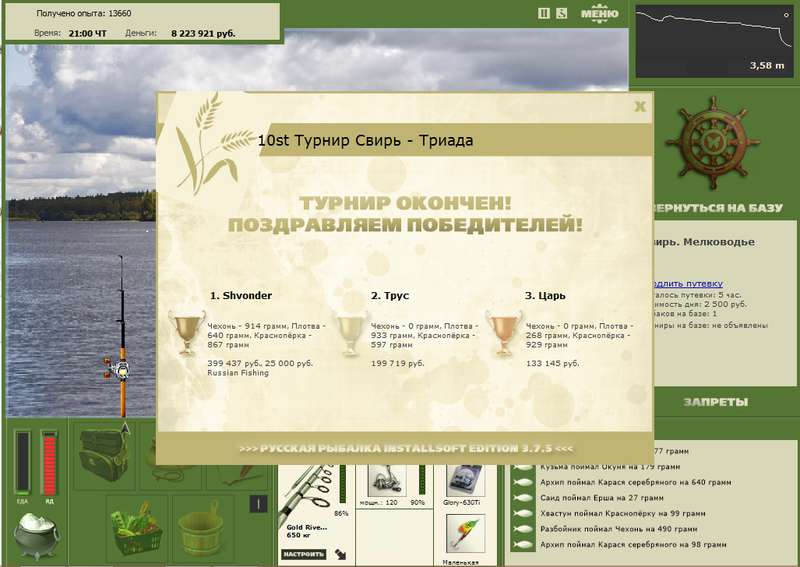Click fish icon beside Саид Ерша entry
Image resolution: width=800 pixels, height=567 pixels.
click(523, 498)
